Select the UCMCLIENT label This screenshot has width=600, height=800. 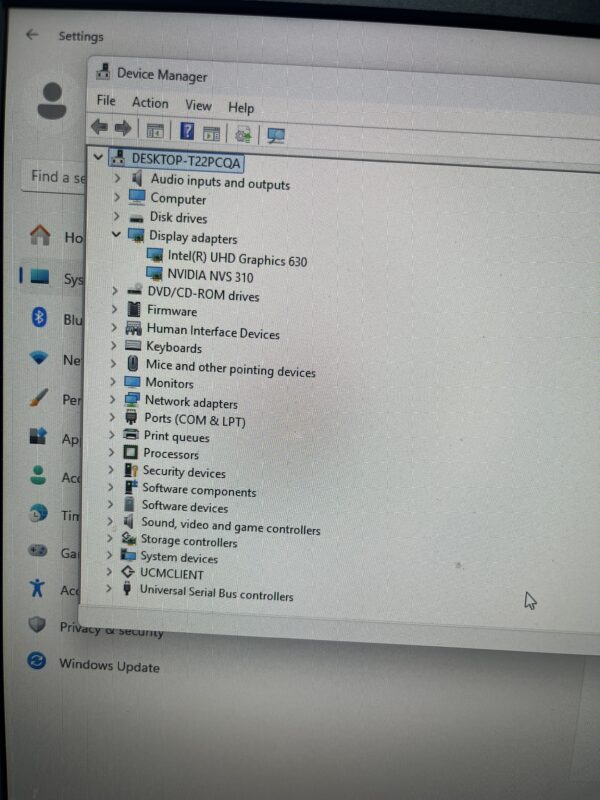pos(172,574)
